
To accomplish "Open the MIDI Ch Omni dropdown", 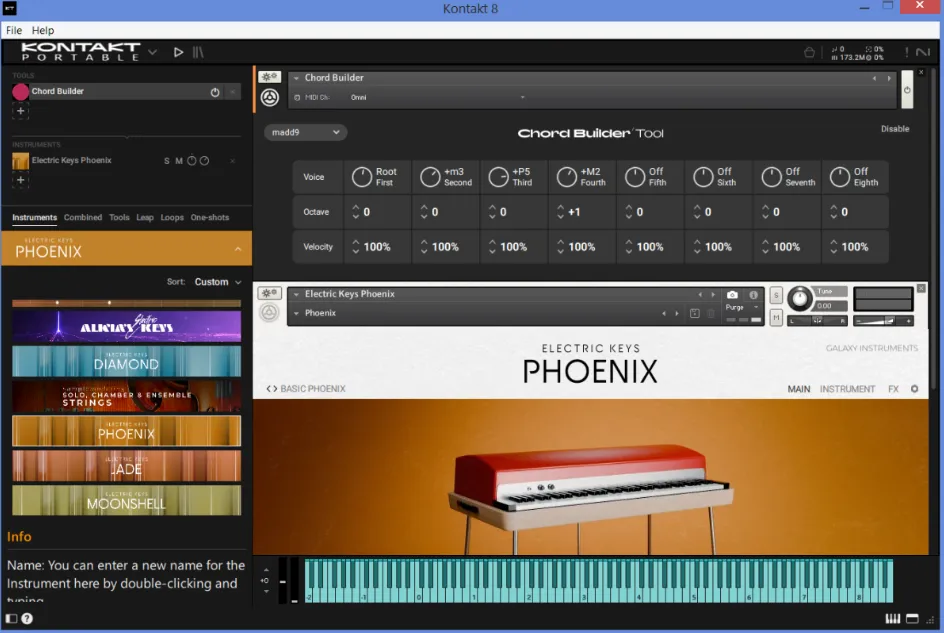I will tap(438, 98).
